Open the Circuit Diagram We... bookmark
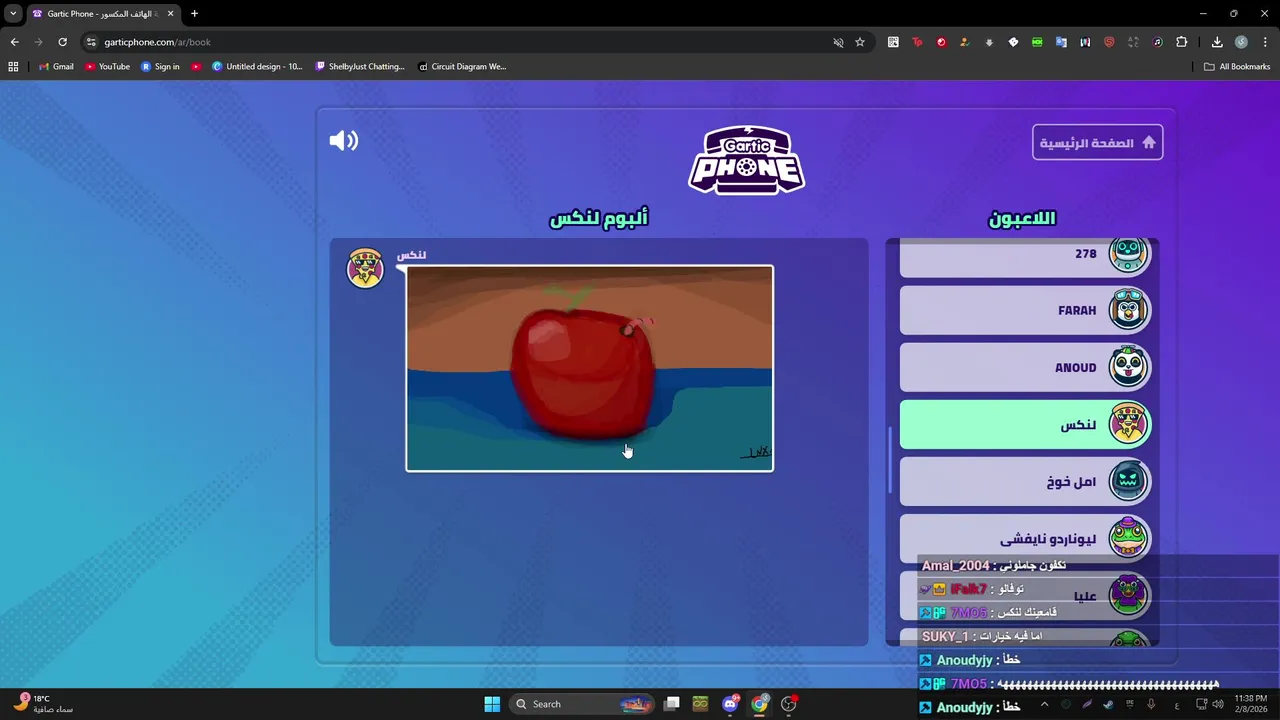The width and height of the screenshot is (1280, 720). [x=462, y=67]
